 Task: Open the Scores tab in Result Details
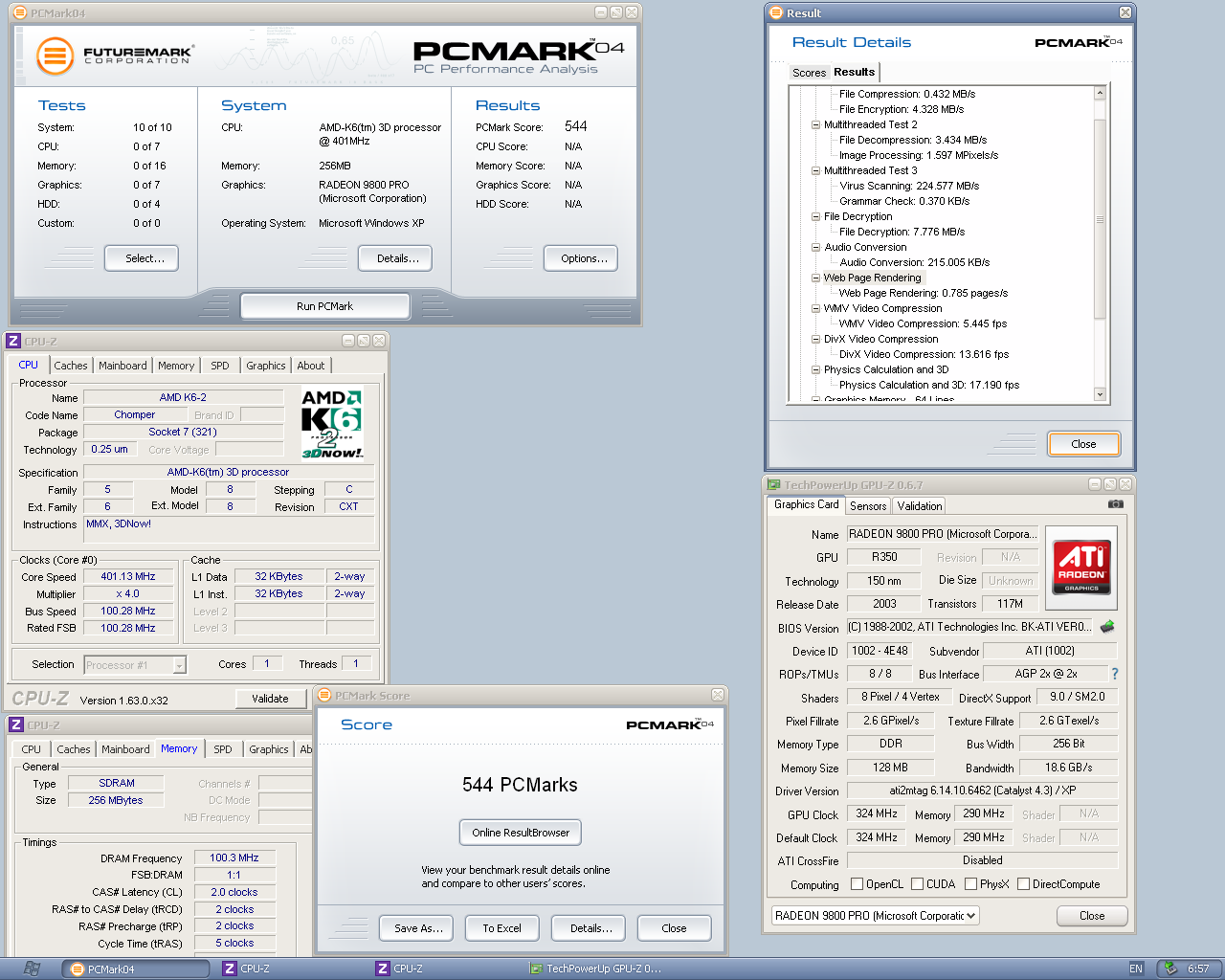point(809,73)
